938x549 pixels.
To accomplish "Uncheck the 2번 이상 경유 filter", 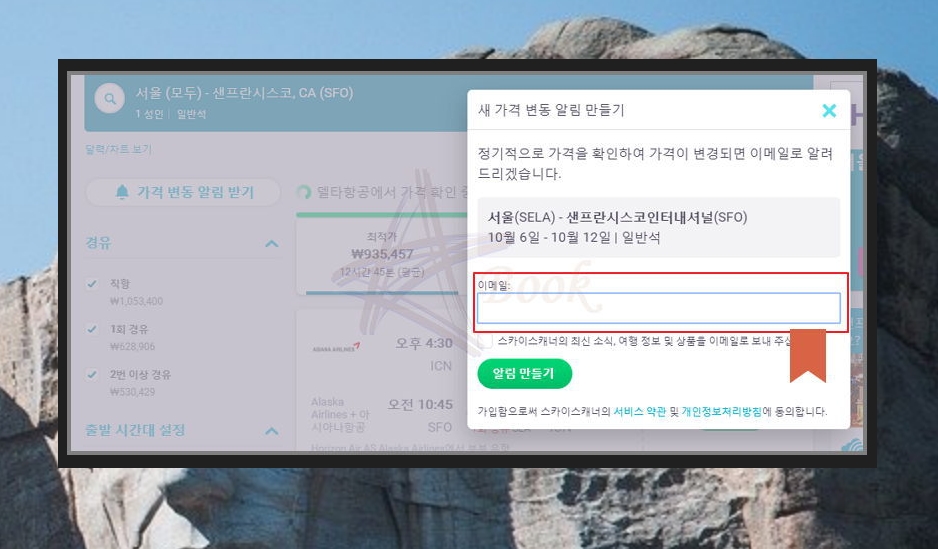I will click(x=92, y=374).
